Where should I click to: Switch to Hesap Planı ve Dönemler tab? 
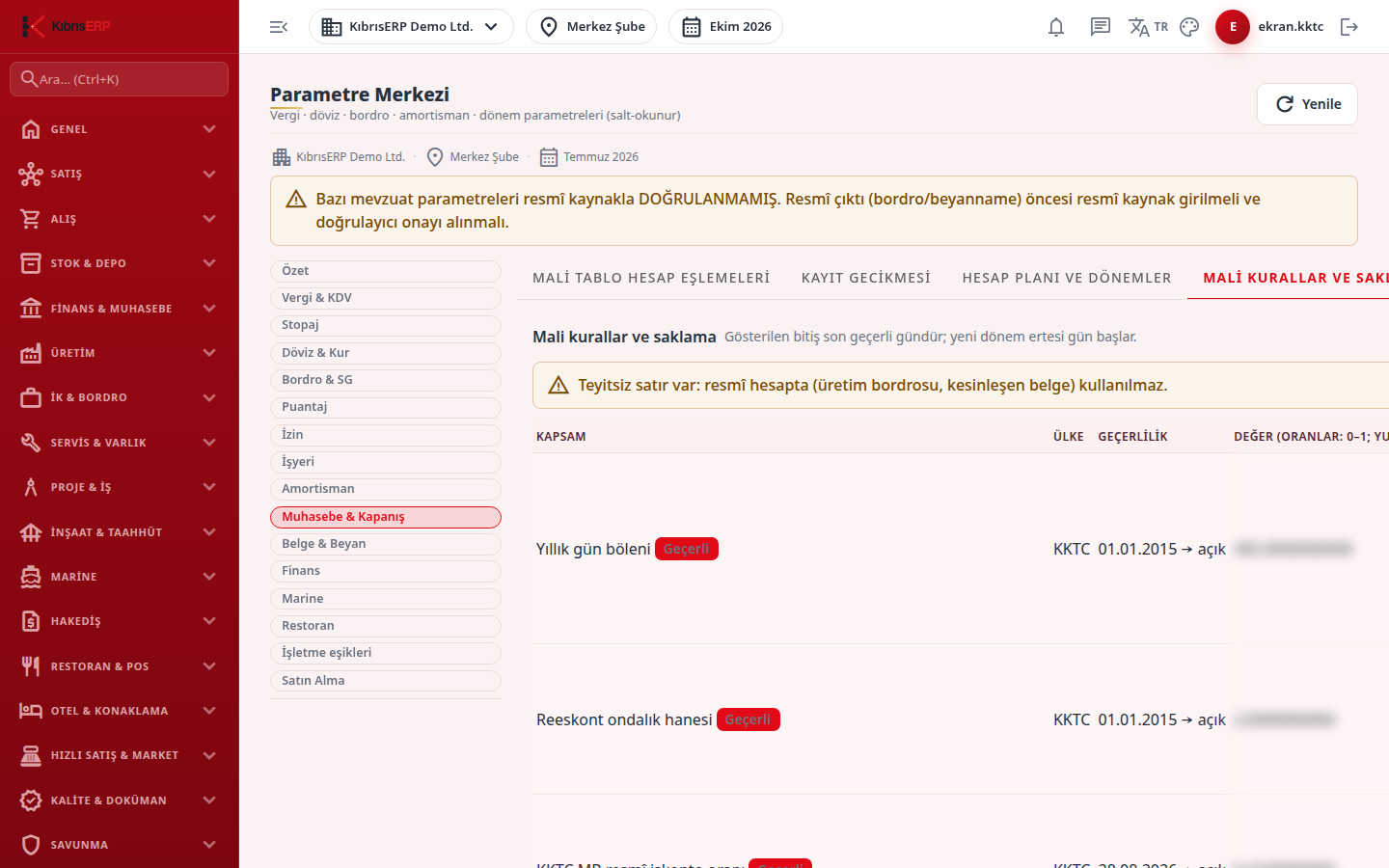(1067, 278)
